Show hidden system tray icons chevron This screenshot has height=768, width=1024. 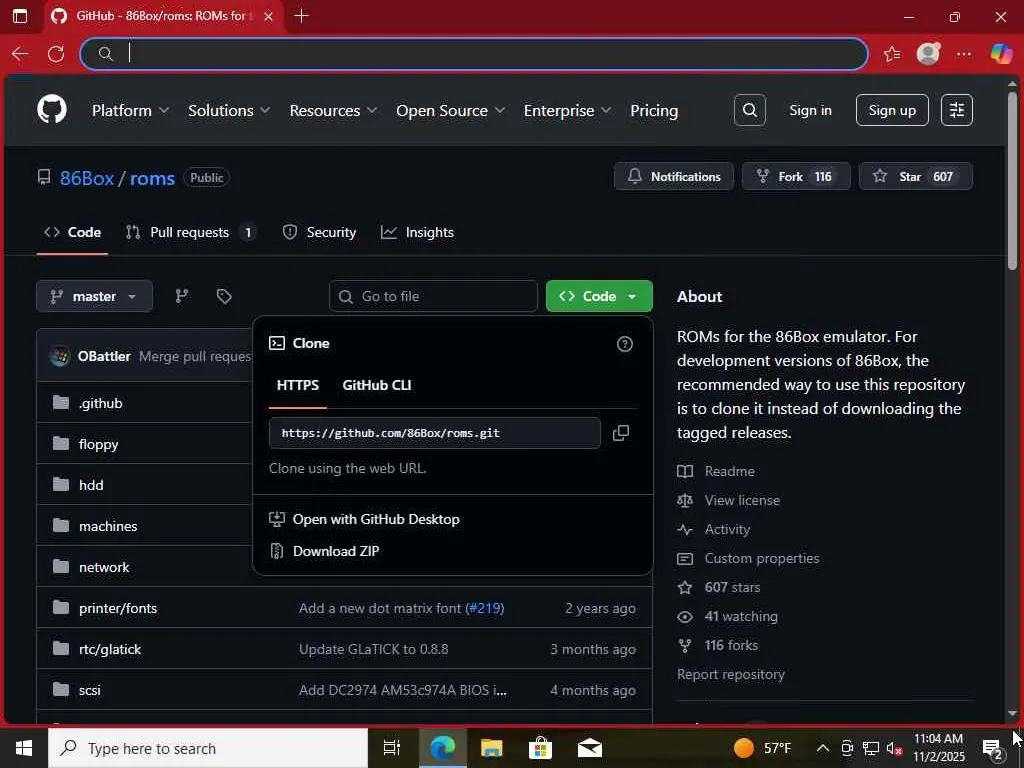coord(823,748)
